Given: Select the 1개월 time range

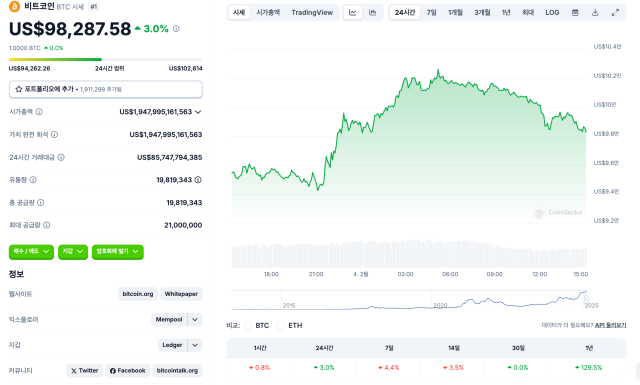Looking at the screenshot, I should coord(455,13).
